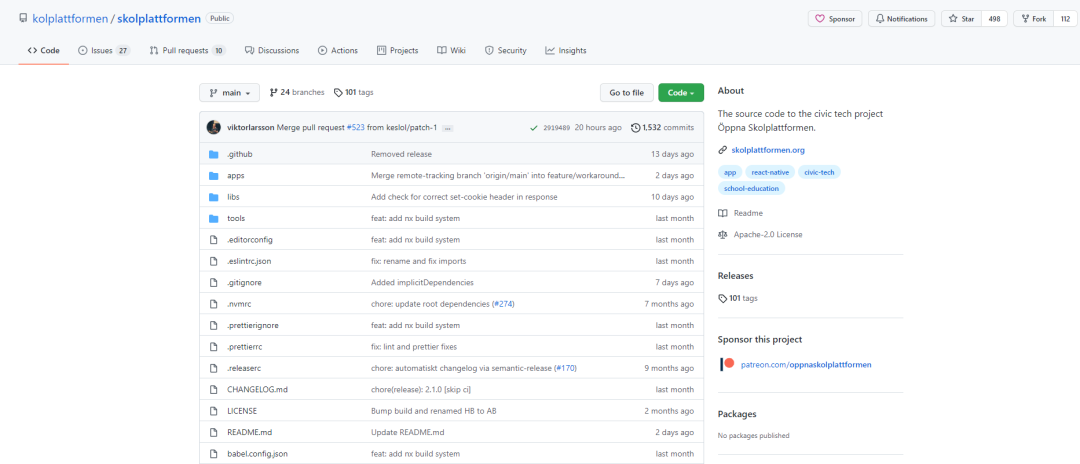The height and width of the screenshot is (464, 1080).
Task: Open the Wiki tab
Action: (451, 50)
